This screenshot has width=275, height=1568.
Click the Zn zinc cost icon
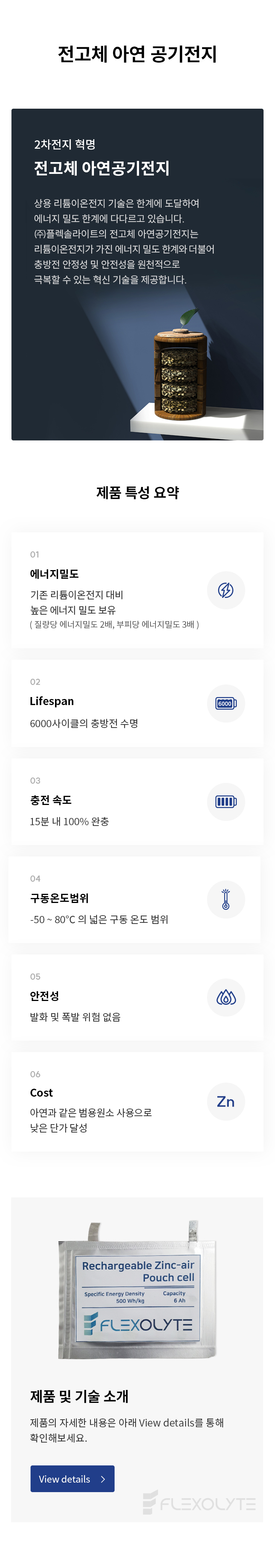click(x=226, y=1101)
